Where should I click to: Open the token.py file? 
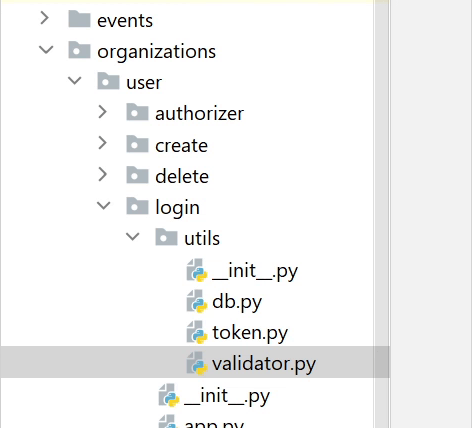250,333
